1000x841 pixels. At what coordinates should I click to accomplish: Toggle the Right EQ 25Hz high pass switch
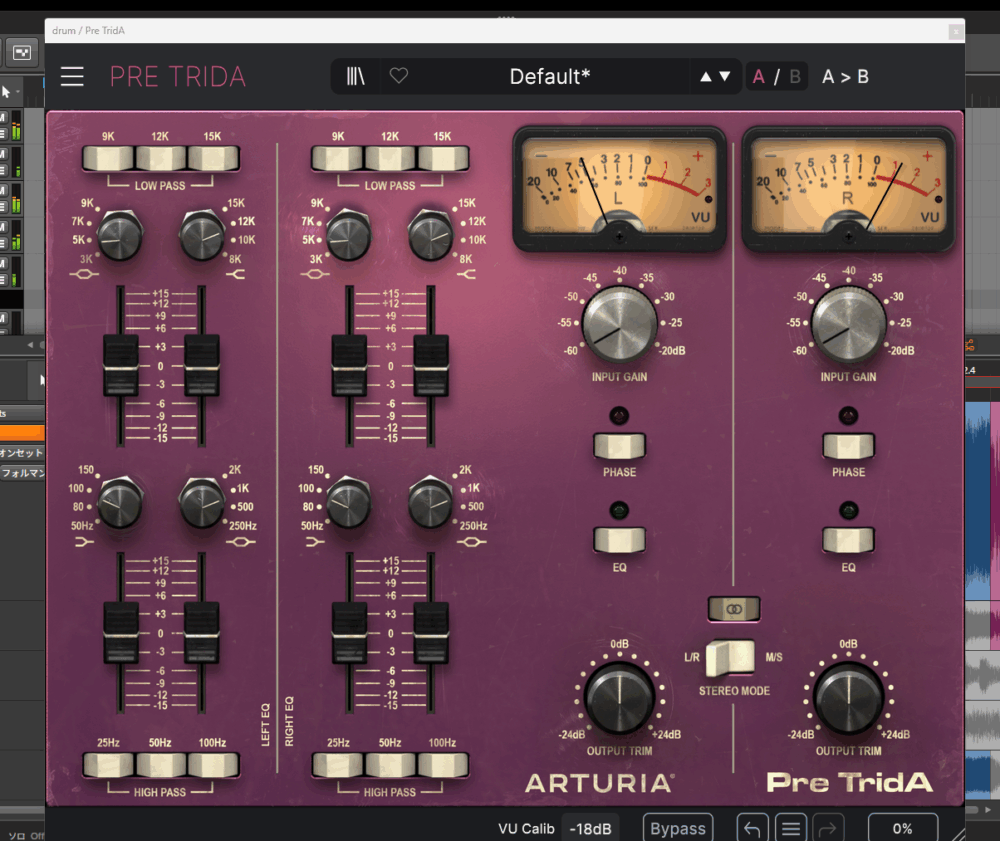(338, 764)
